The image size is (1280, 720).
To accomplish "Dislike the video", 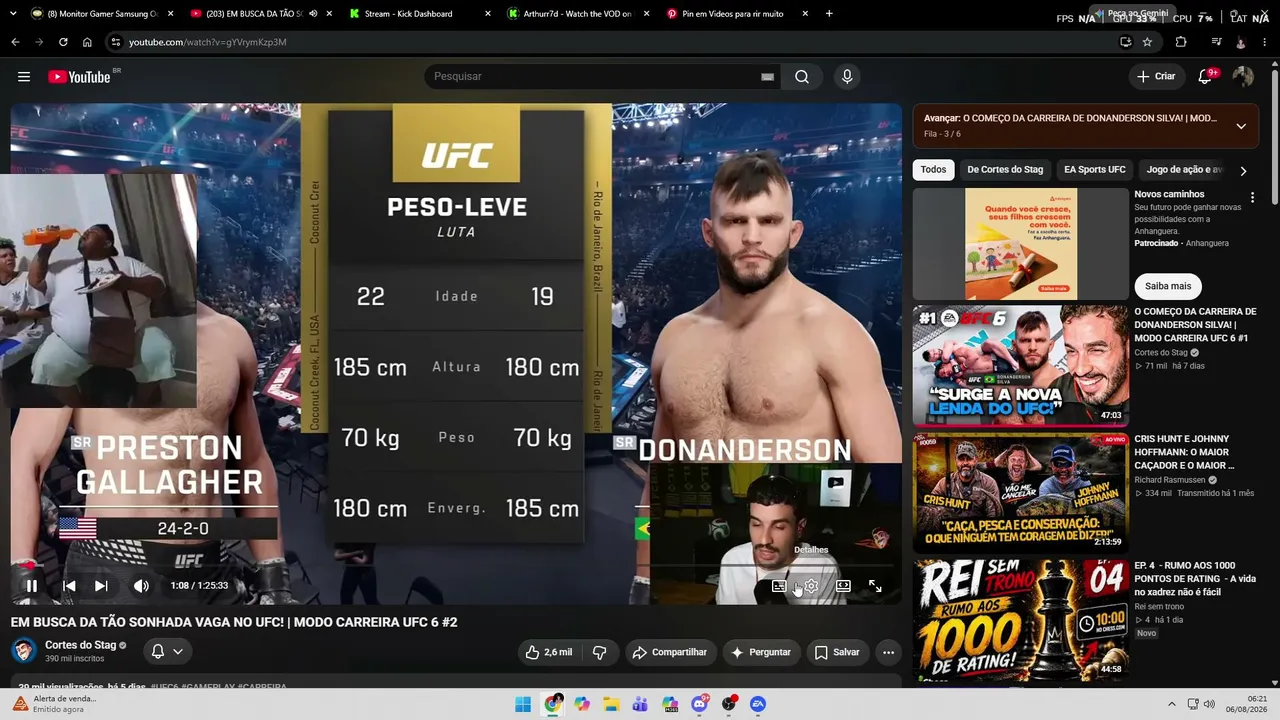I will (600, 652).
